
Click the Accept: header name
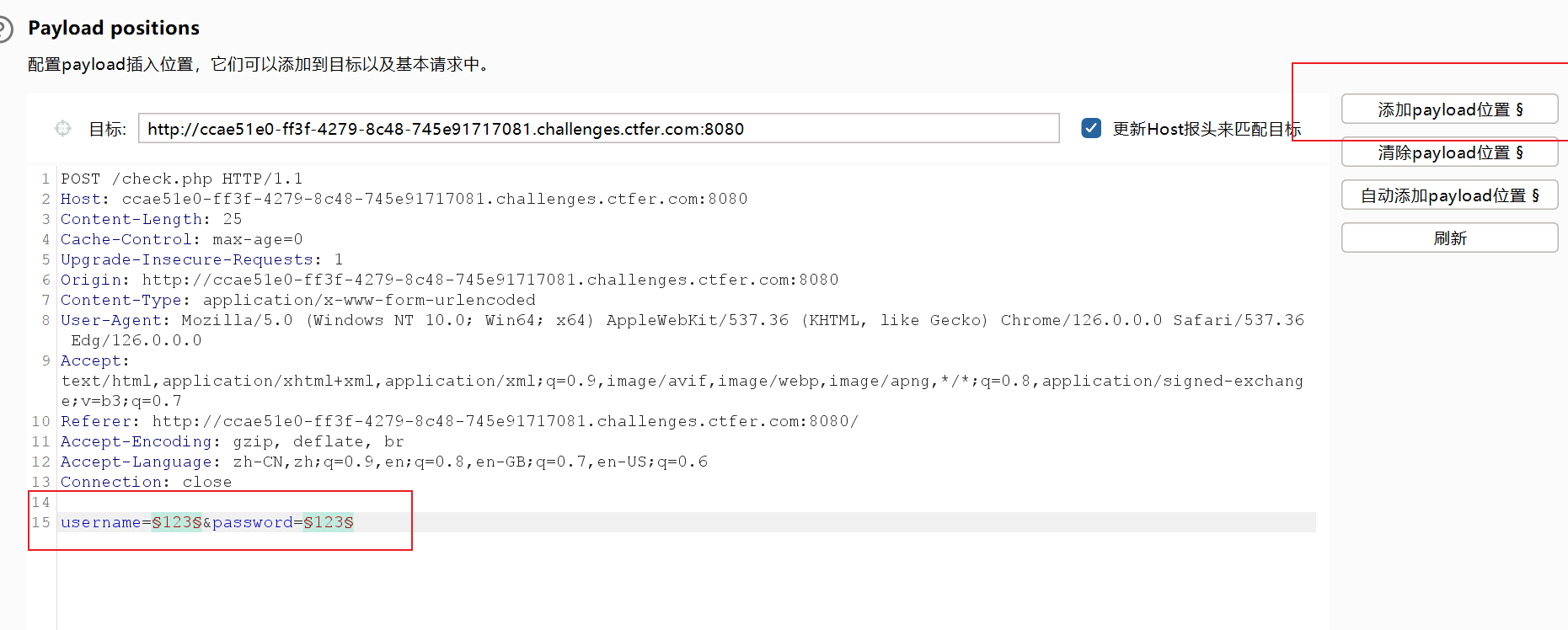(94, 360)
